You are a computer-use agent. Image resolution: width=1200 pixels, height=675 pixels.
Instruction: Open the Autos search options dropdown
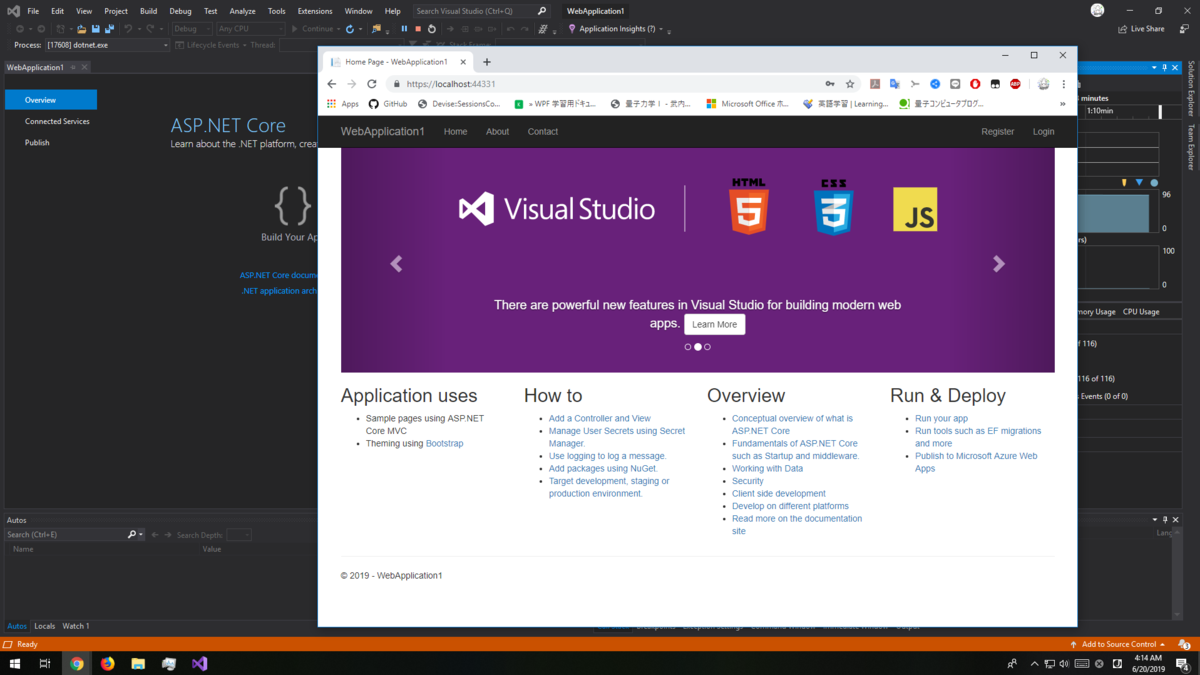point(141,535)
